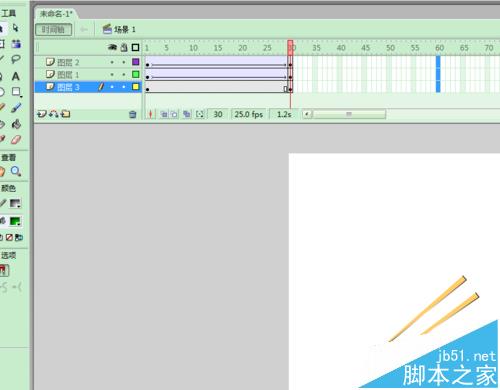Image resolution: width=500 pixels, height=390 pixels.
Task: Click the green outline swatch of 图层 1
Action: tap(136, 74)
